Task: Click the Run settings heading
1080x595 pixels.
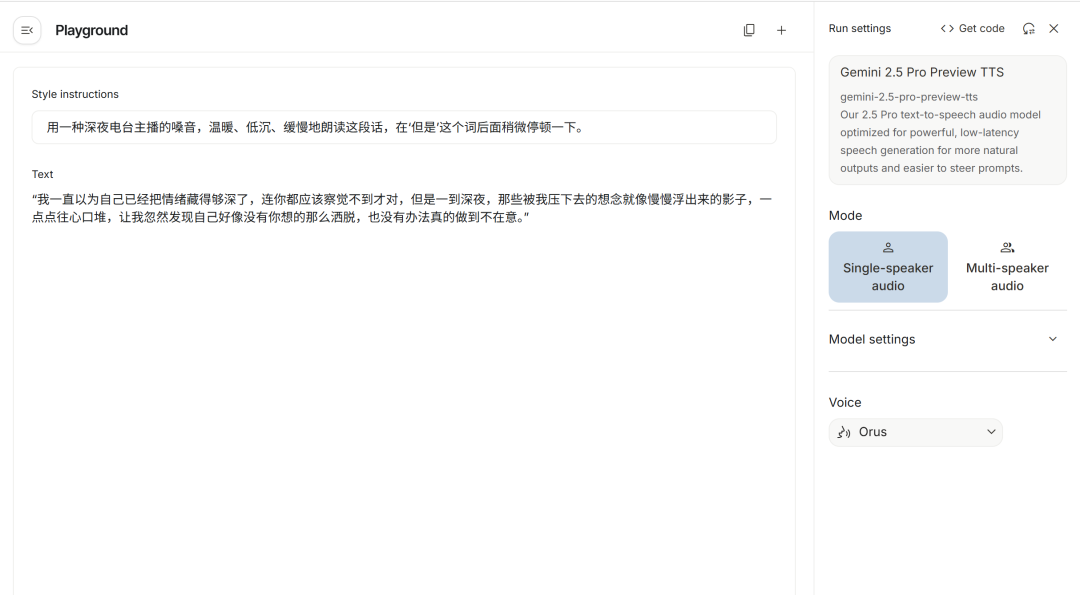Action: [x=860, y=28]
